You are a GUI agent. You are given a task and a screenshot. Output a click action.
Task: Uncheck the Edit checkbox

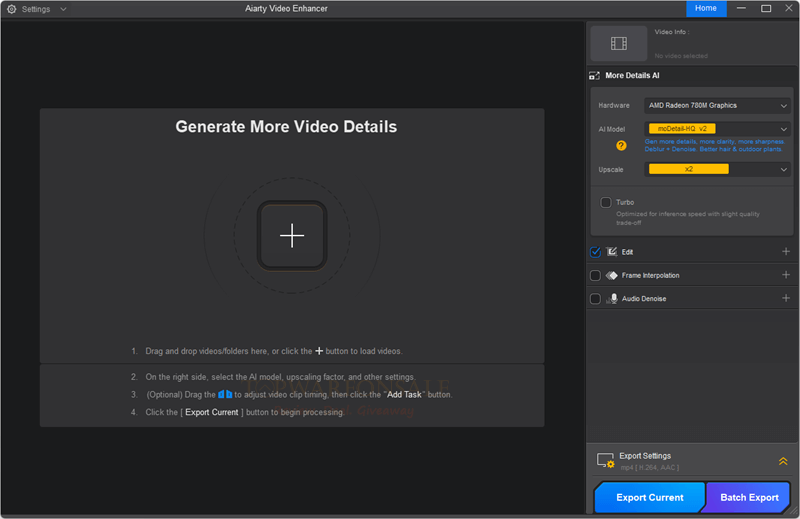[x=595, y=252]
